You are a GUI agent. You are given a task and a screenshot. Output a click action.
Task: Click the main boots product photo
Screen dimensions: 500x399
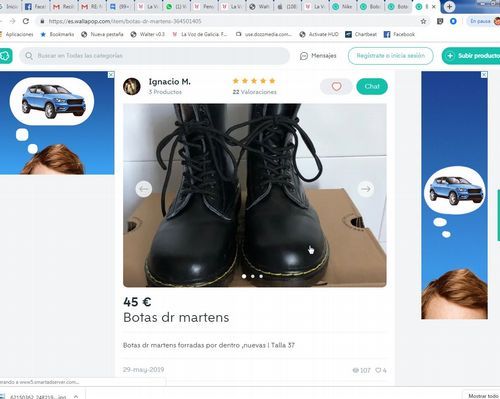(x=255, y=195)
